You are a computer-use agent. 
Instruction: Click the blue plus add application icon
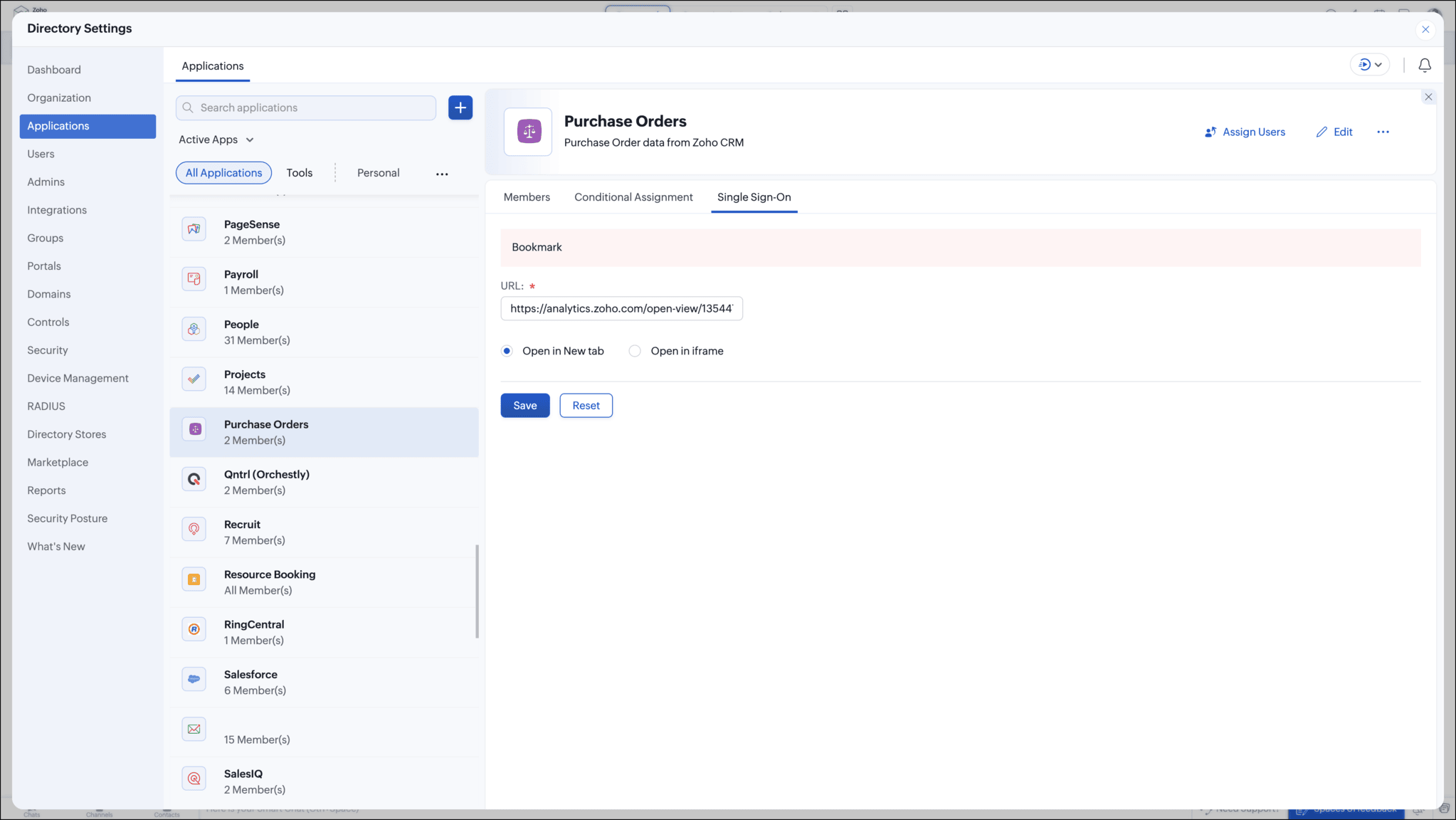point(460,107)
